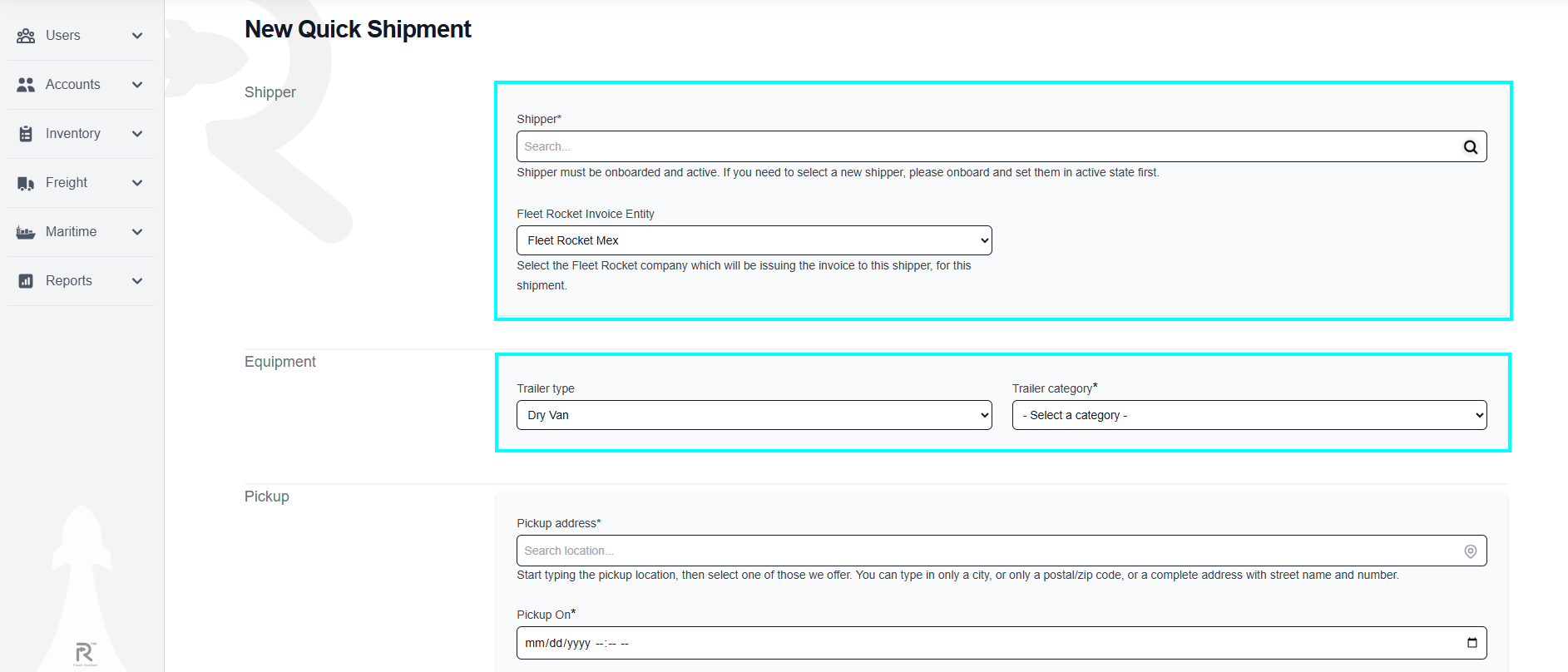Expand the Inventory menu chevron
Viewport: 1568px width, 672px height.
137,134
